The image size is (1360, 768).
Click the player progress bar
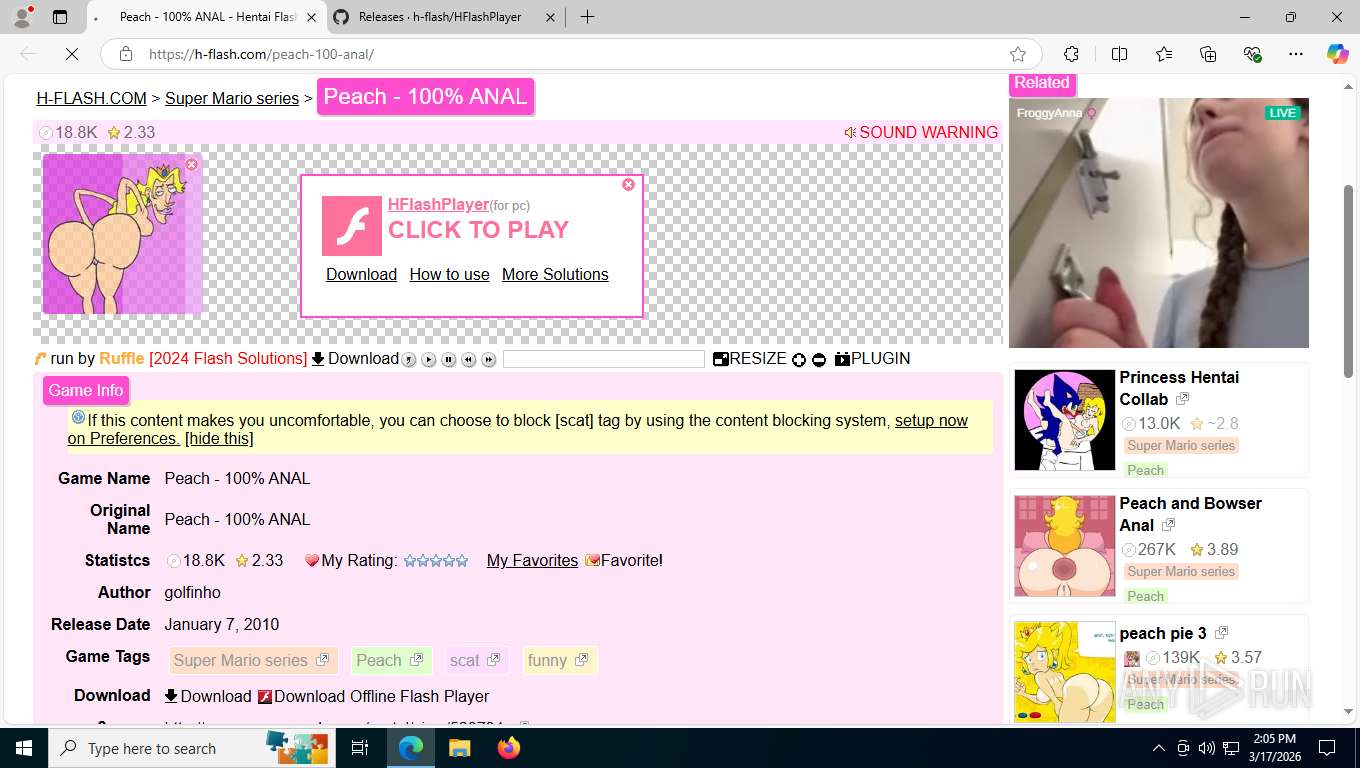pos(604,359)
